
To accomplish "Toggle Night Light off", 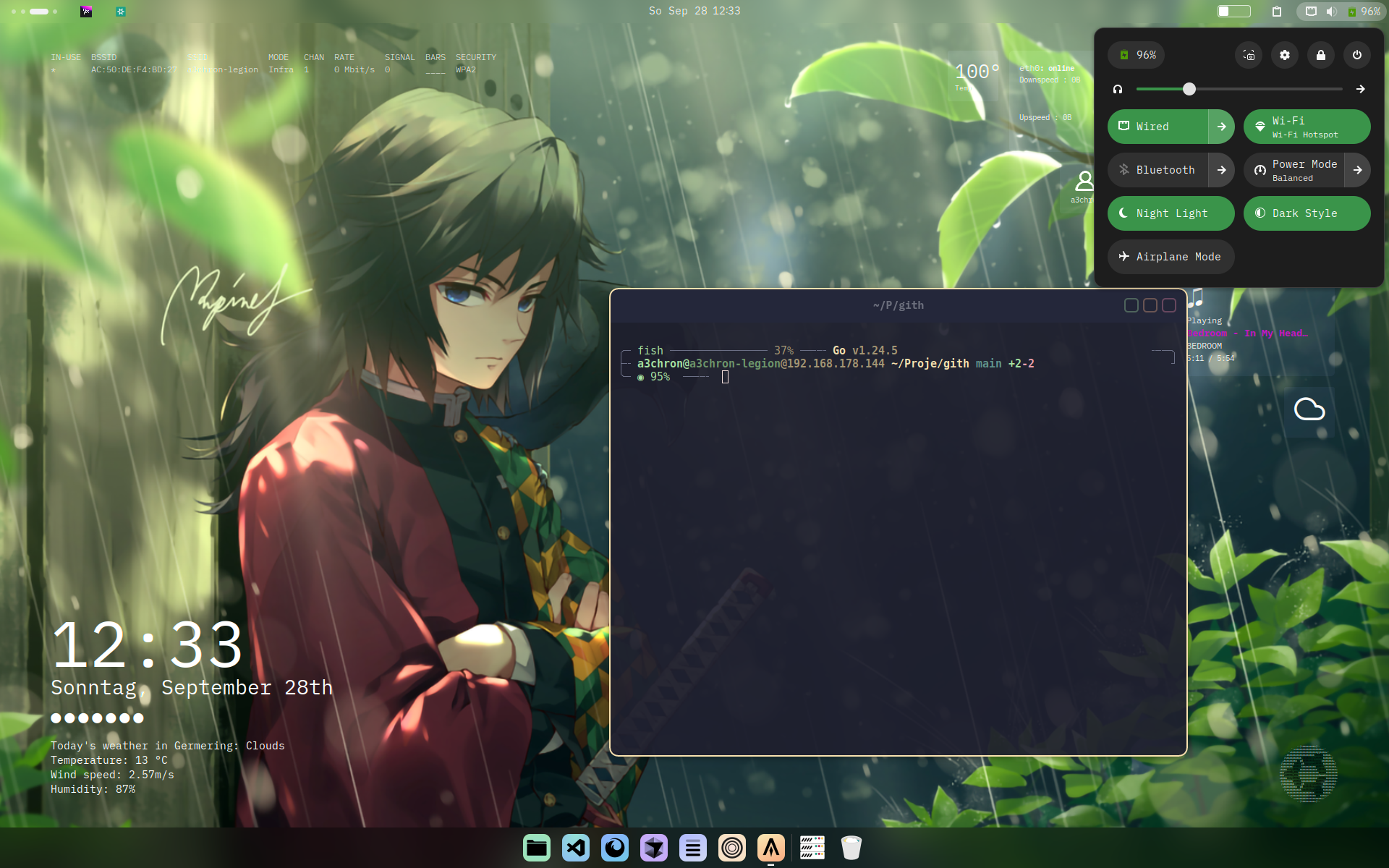I will [x=1171, y=213].
